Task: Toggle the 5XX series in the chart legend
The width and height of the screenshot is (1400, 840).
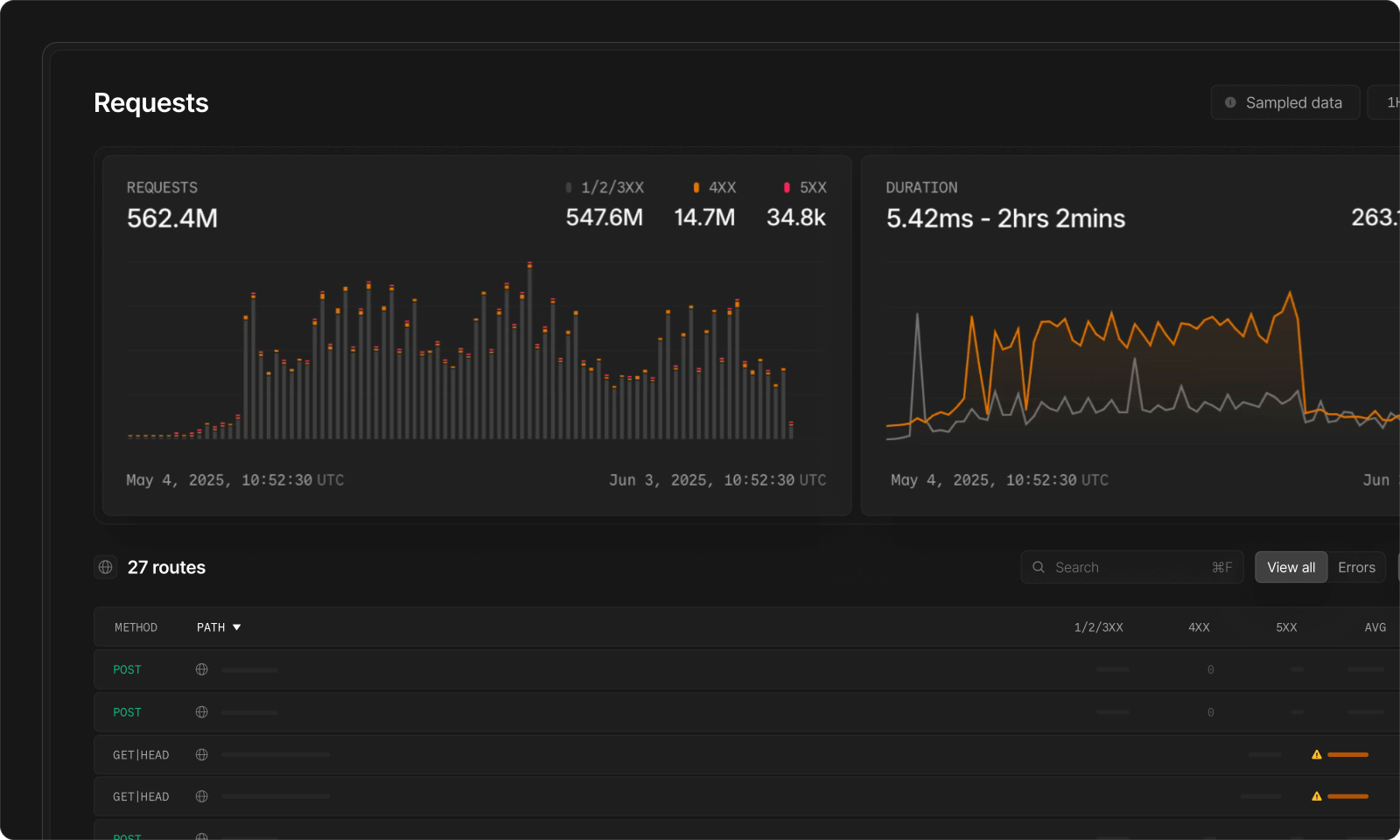Action: point(812,187)
